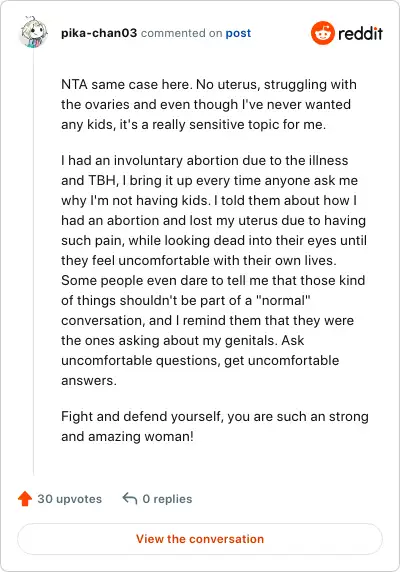Screen dimensions: 400x572
Task: Click the line ending with "answers."
Action: point(89,380)
